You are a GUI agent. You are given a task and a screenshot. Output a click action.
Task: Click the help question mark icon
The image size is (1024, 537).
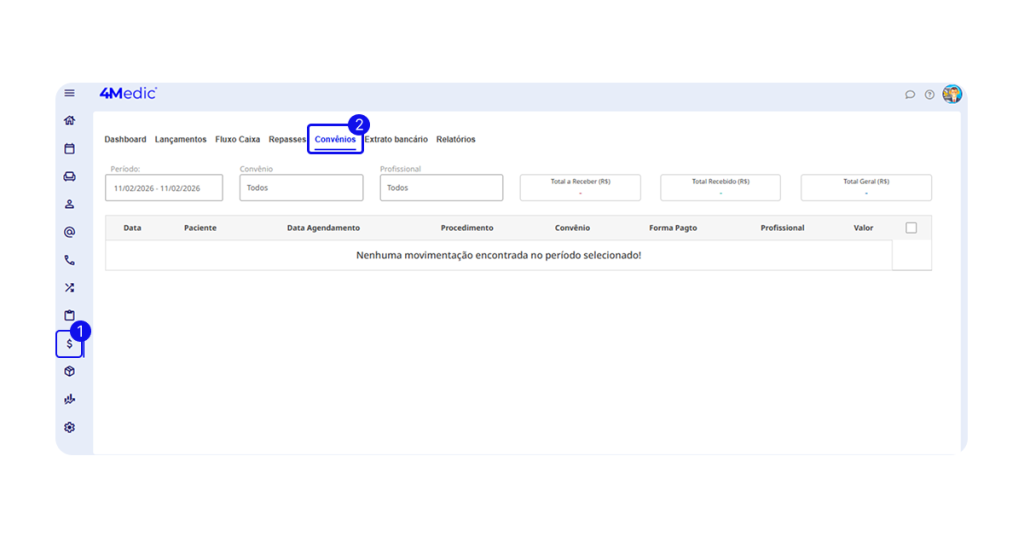929,95
